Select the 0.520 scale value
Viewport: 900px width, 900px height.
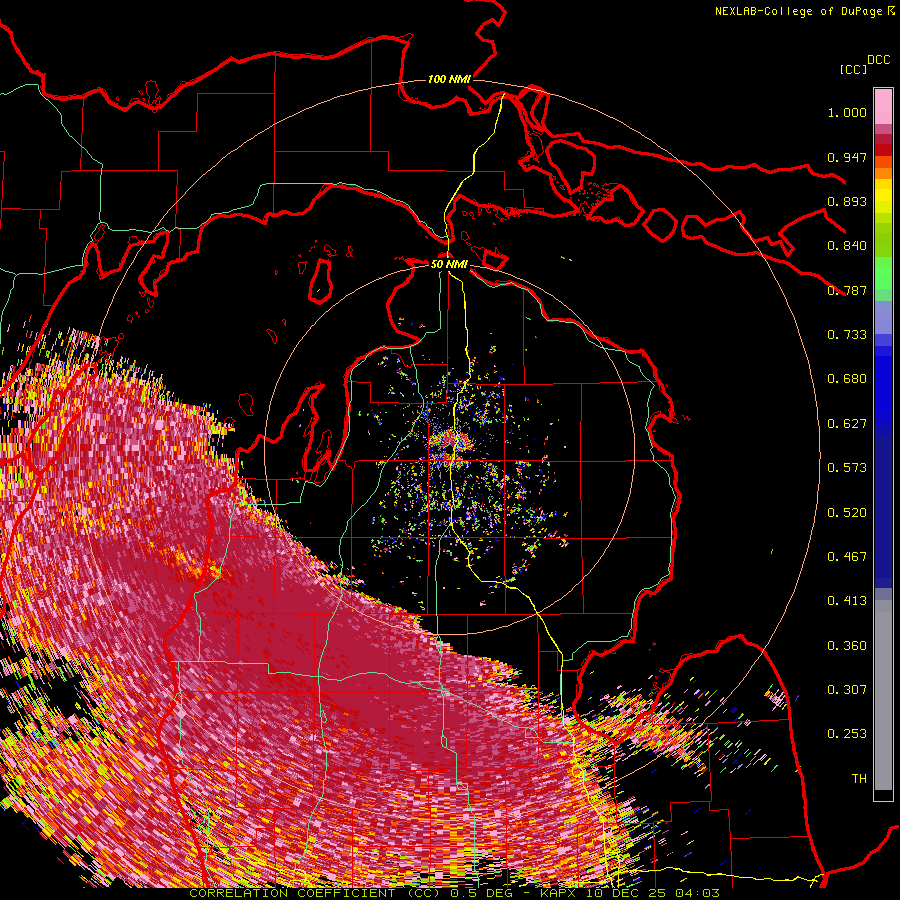click(847, 513)
